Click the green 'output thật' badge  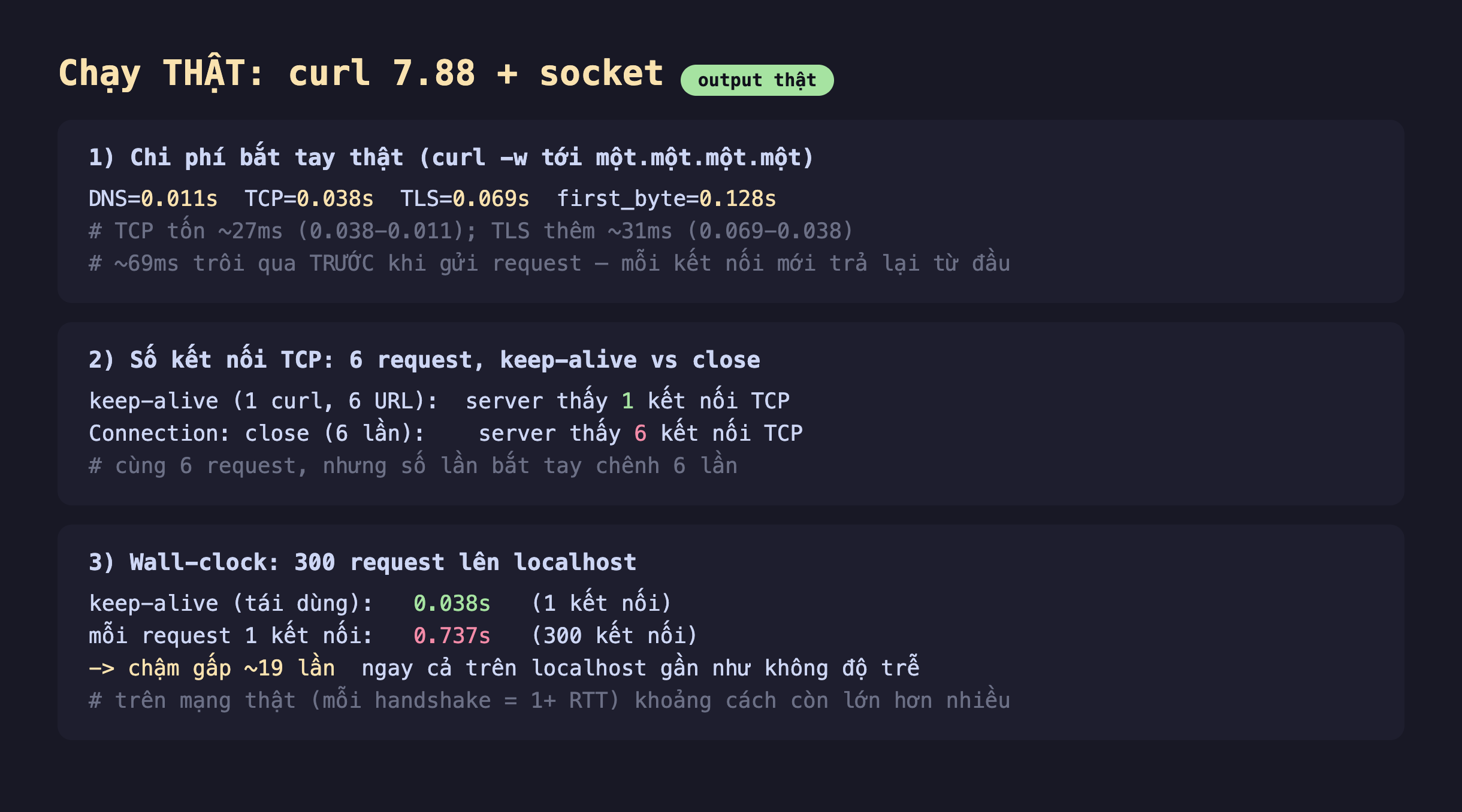coord(757,80)
